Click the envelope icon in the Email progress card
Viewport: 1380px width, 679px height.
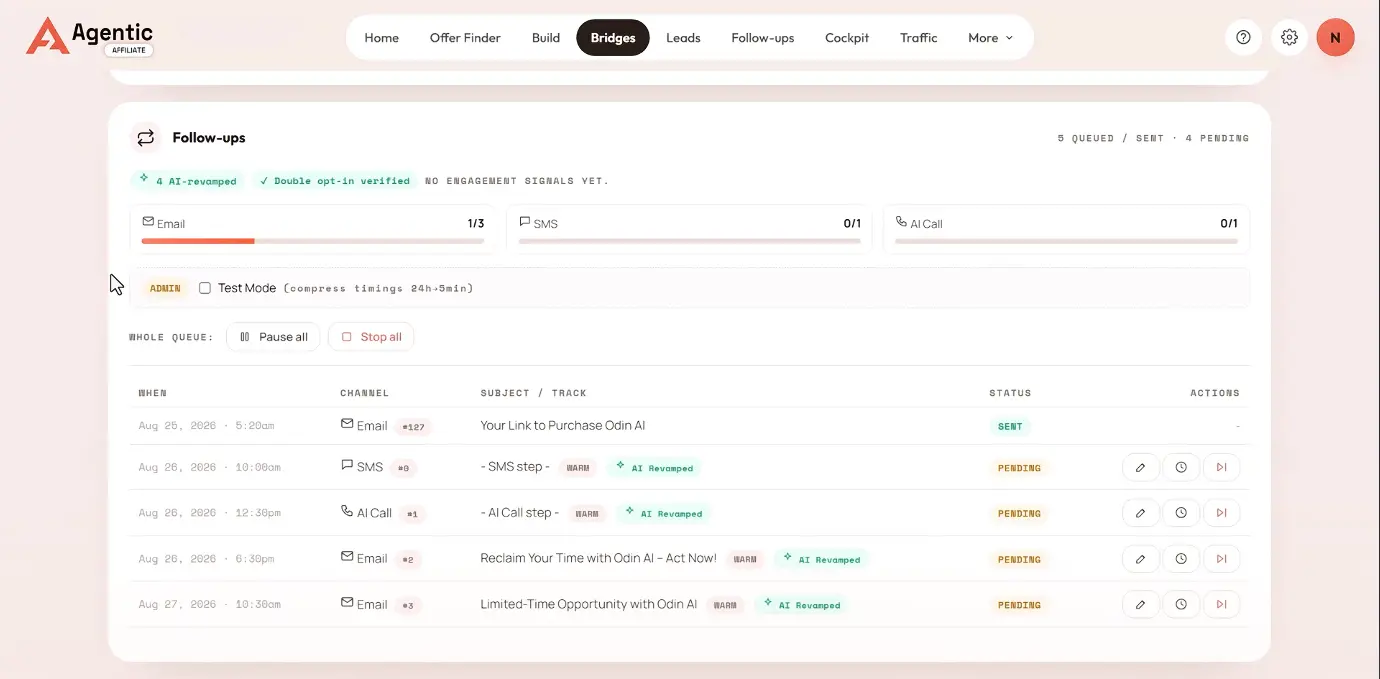click(x=148, y=222)
